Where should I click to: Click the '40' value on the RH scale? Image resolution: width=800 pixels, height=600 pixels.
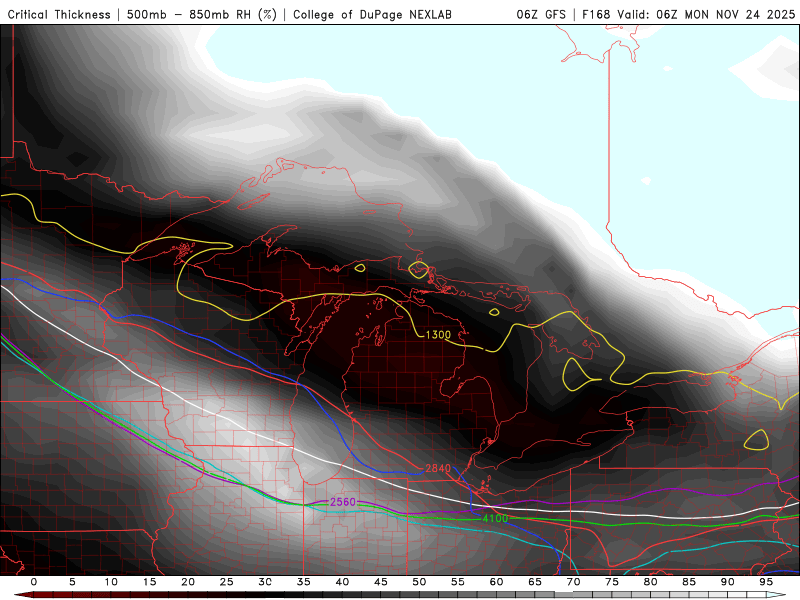342,582
